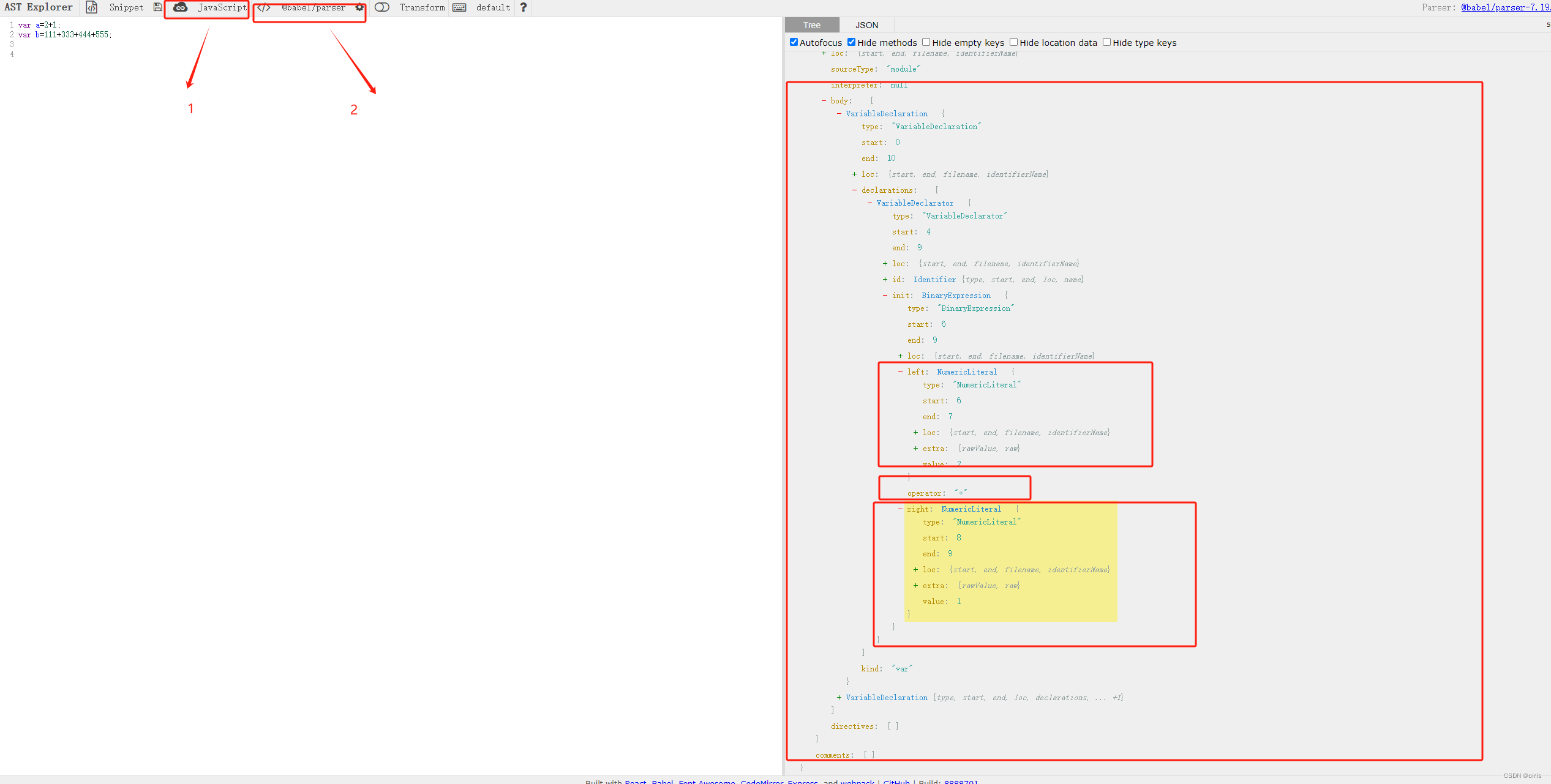Image resolution: width=1551 pixels, height=784 pixels.
Task: Disable the Autofocus checkbox
Action: point(794,42)
